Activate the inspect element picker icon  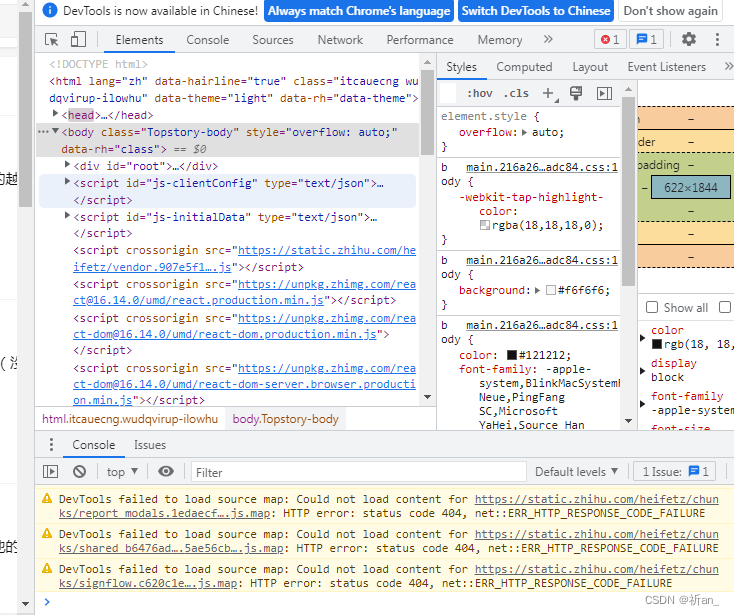click(51, 40)
